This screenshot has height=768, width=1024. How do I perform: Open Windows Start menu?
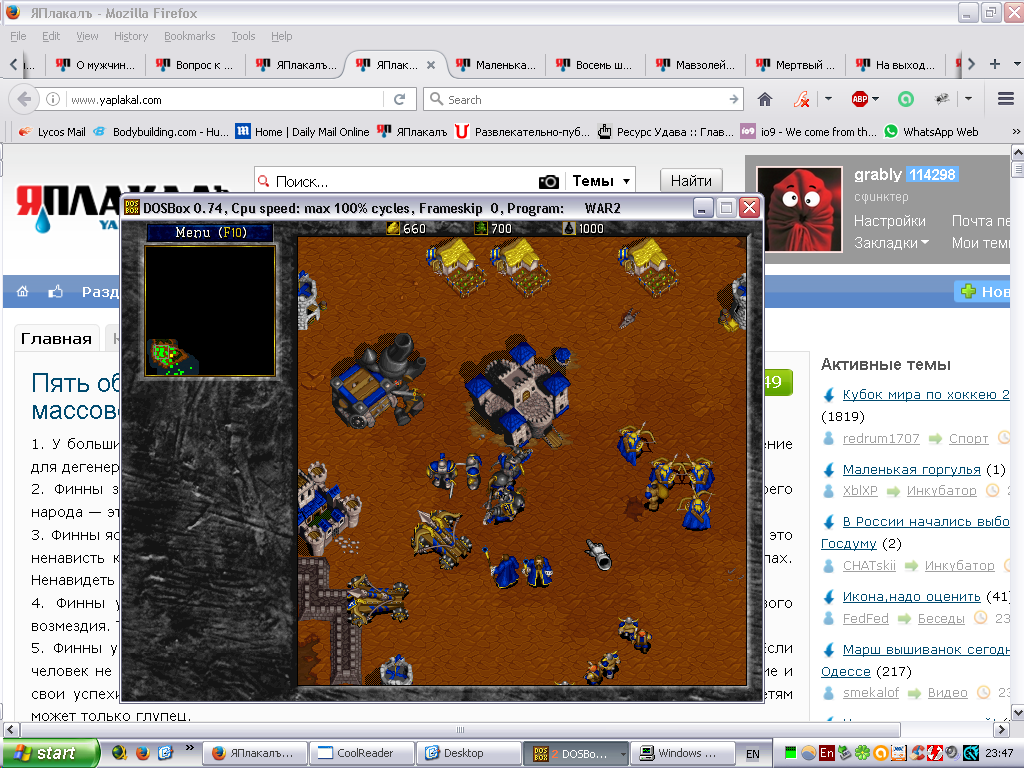point(50,753)
